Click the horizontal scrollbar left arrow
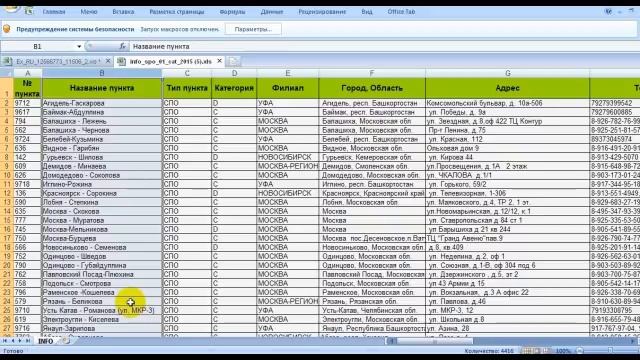640x360 pixels. click(x=391, y=341)
